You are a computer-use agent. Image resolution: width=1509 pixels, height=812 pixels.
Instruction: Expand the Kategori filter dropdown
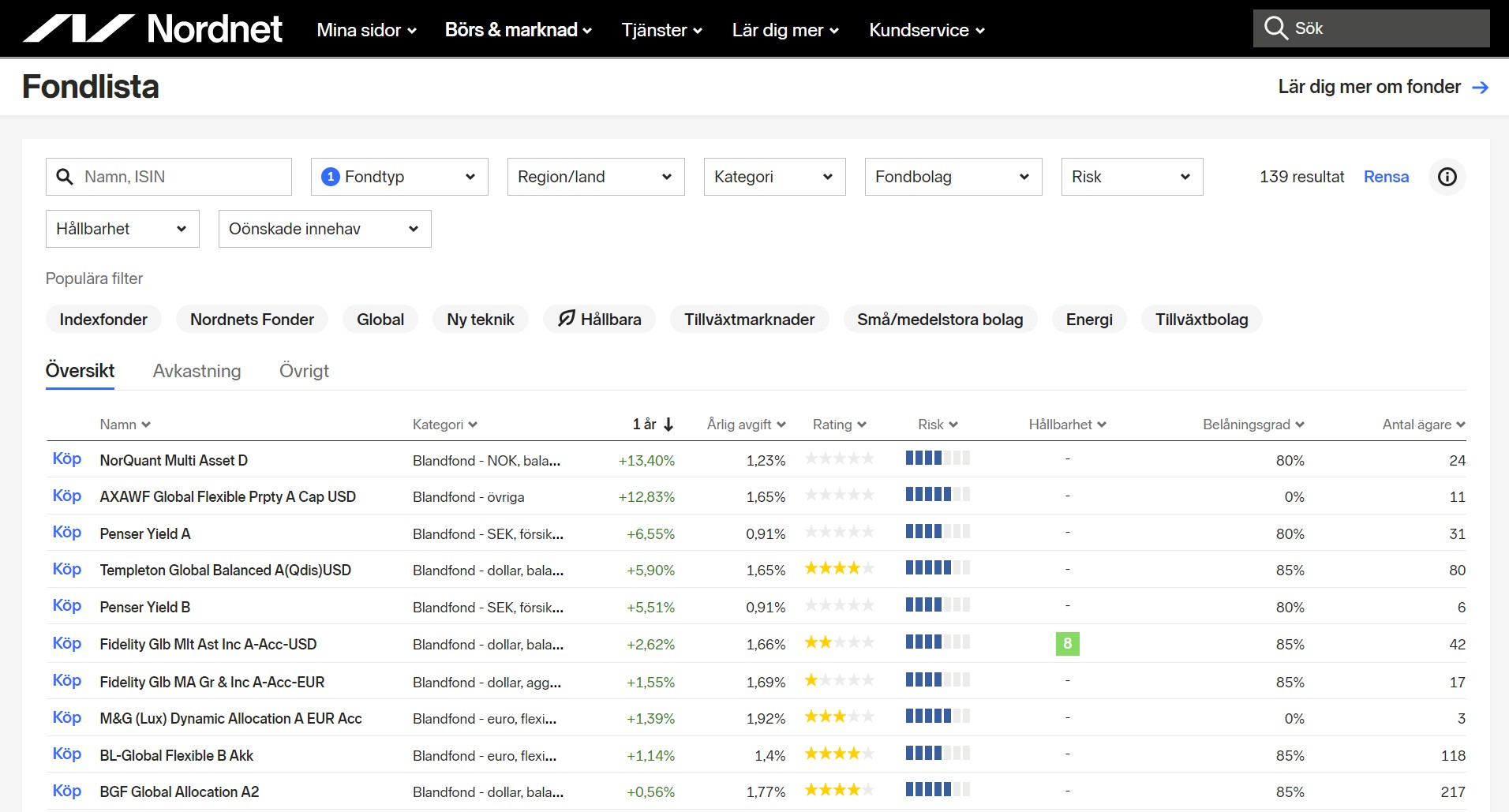click(774, 177)
